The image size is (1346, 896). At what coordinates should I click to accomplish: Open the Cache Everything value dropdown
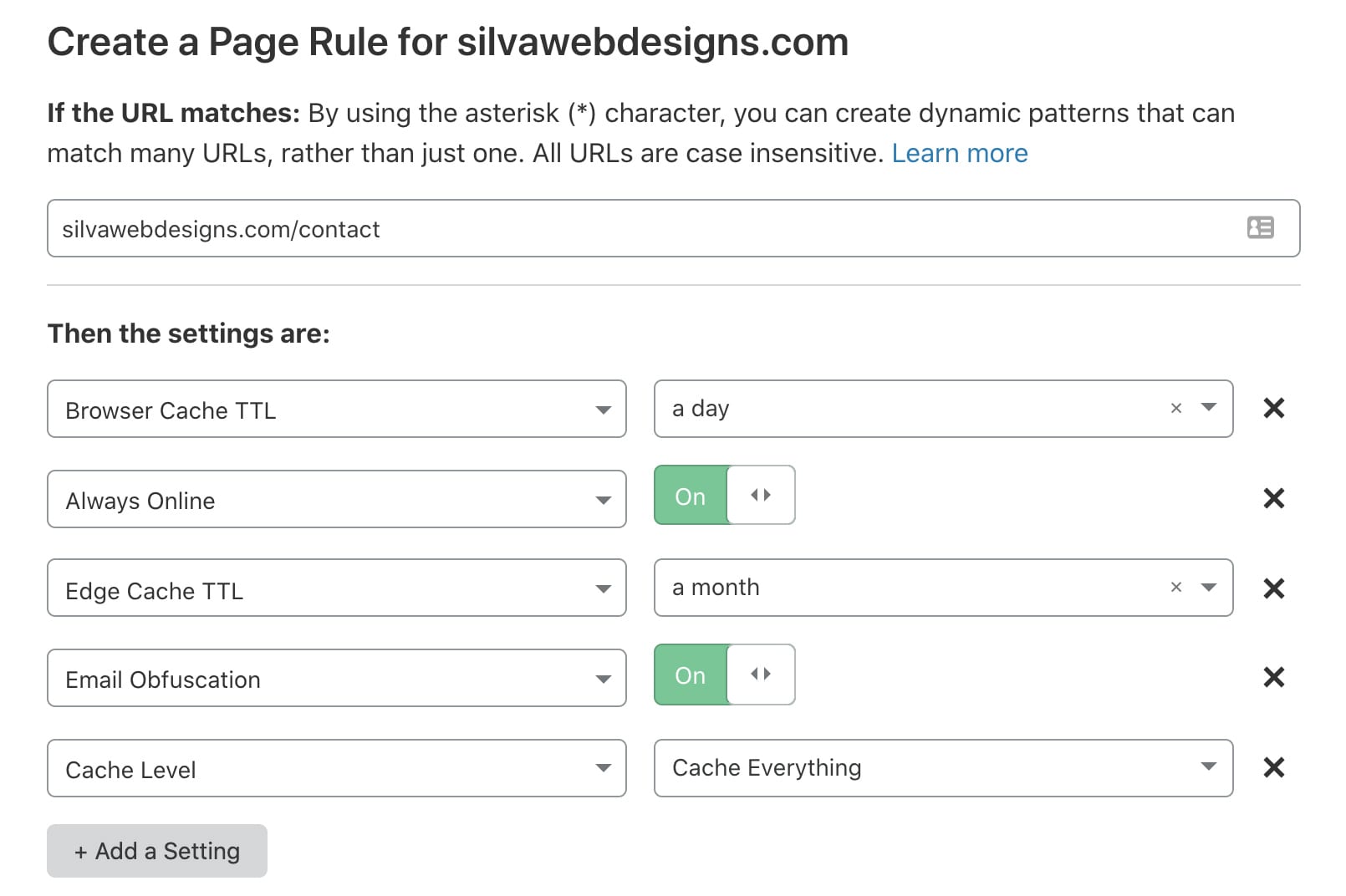click(943, 768)
